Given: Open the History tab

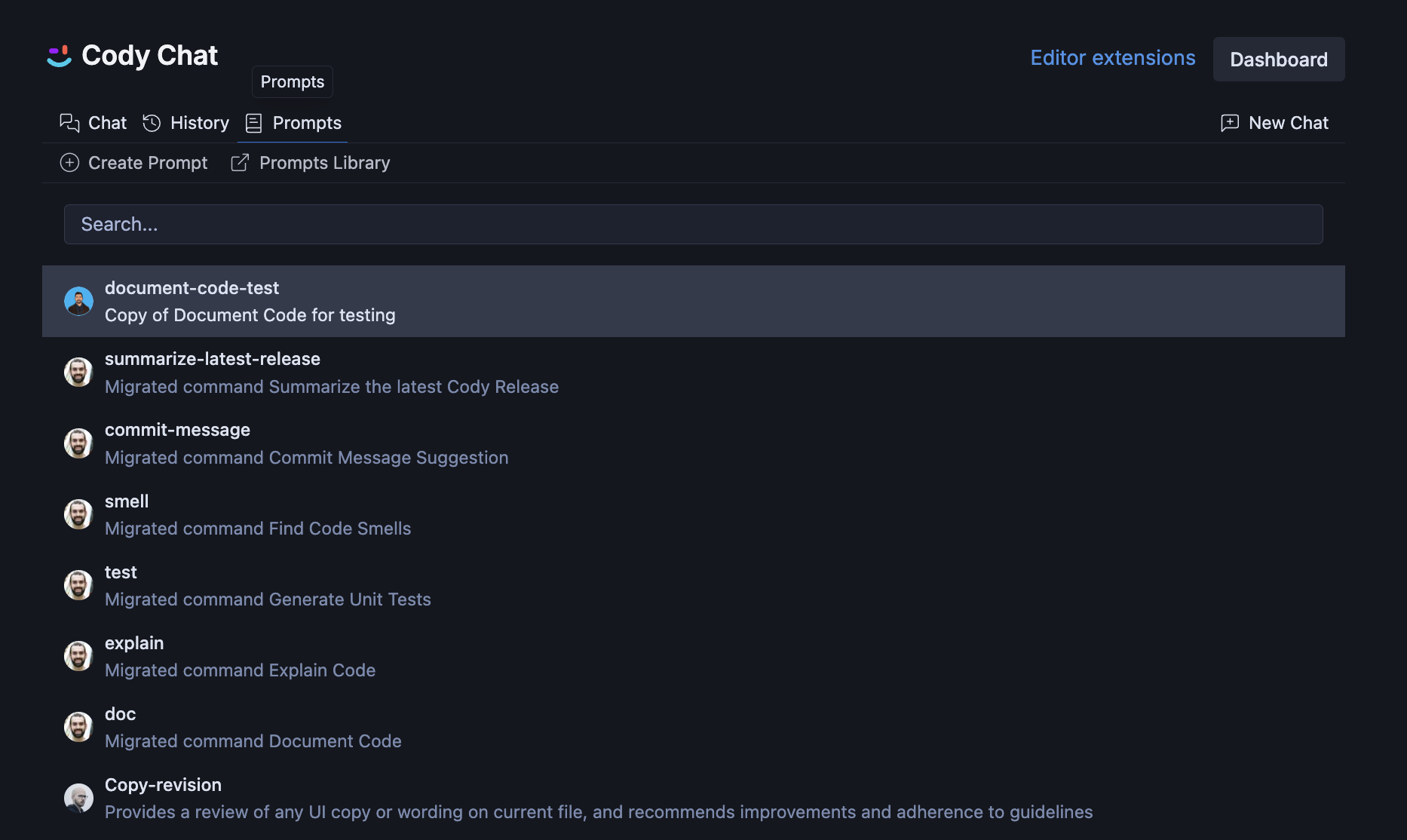Looking at the screenshot, I should pyautogui.click(x=185, y=123).
